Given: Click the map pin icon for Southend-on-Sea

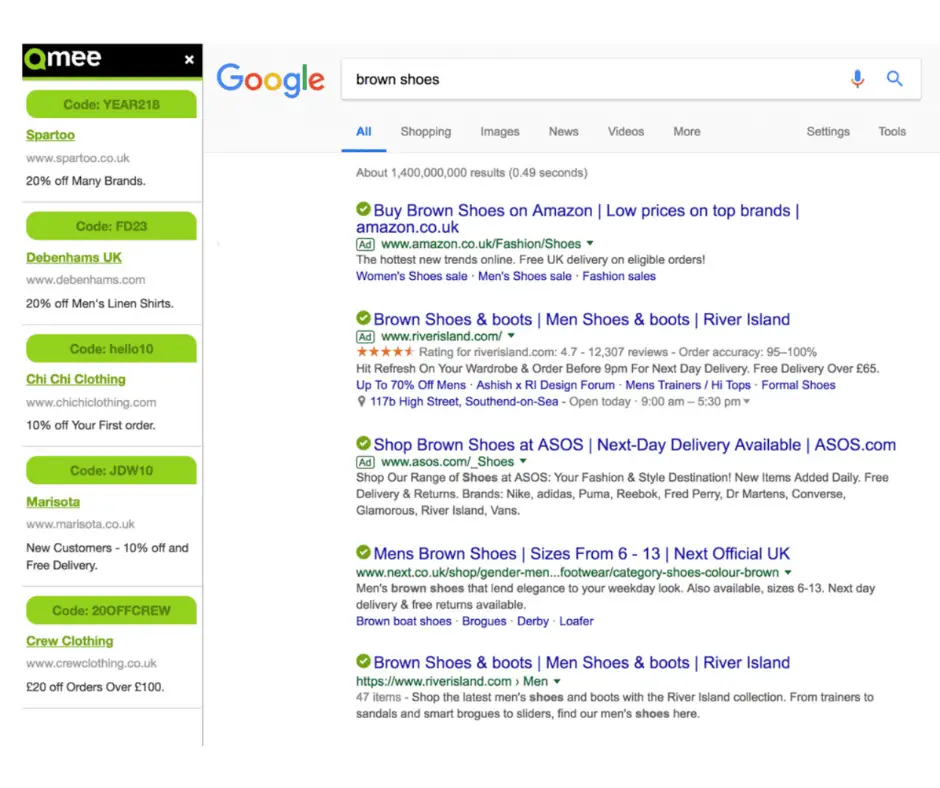Looking at the screenshot, I should [361, 401].
